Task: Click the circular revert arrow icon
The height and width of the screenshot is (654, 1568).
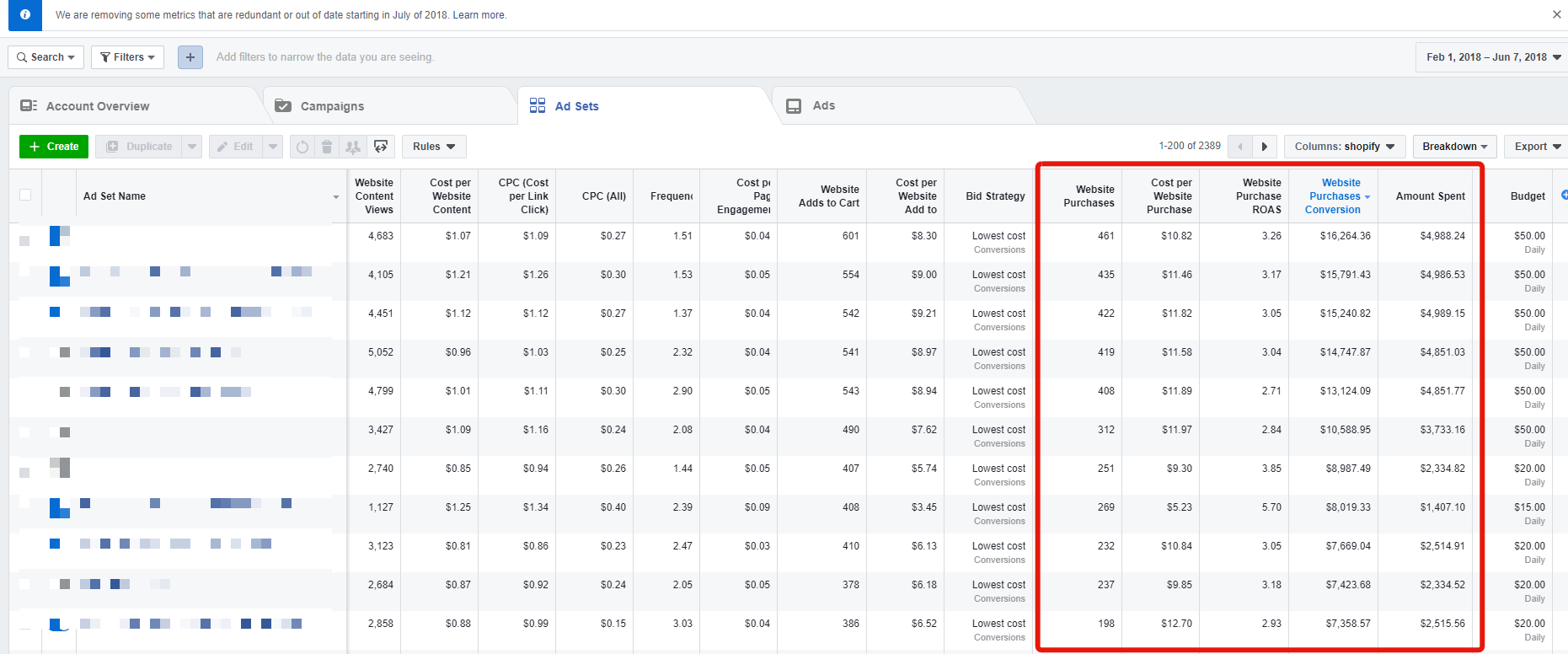Action: 302,147
